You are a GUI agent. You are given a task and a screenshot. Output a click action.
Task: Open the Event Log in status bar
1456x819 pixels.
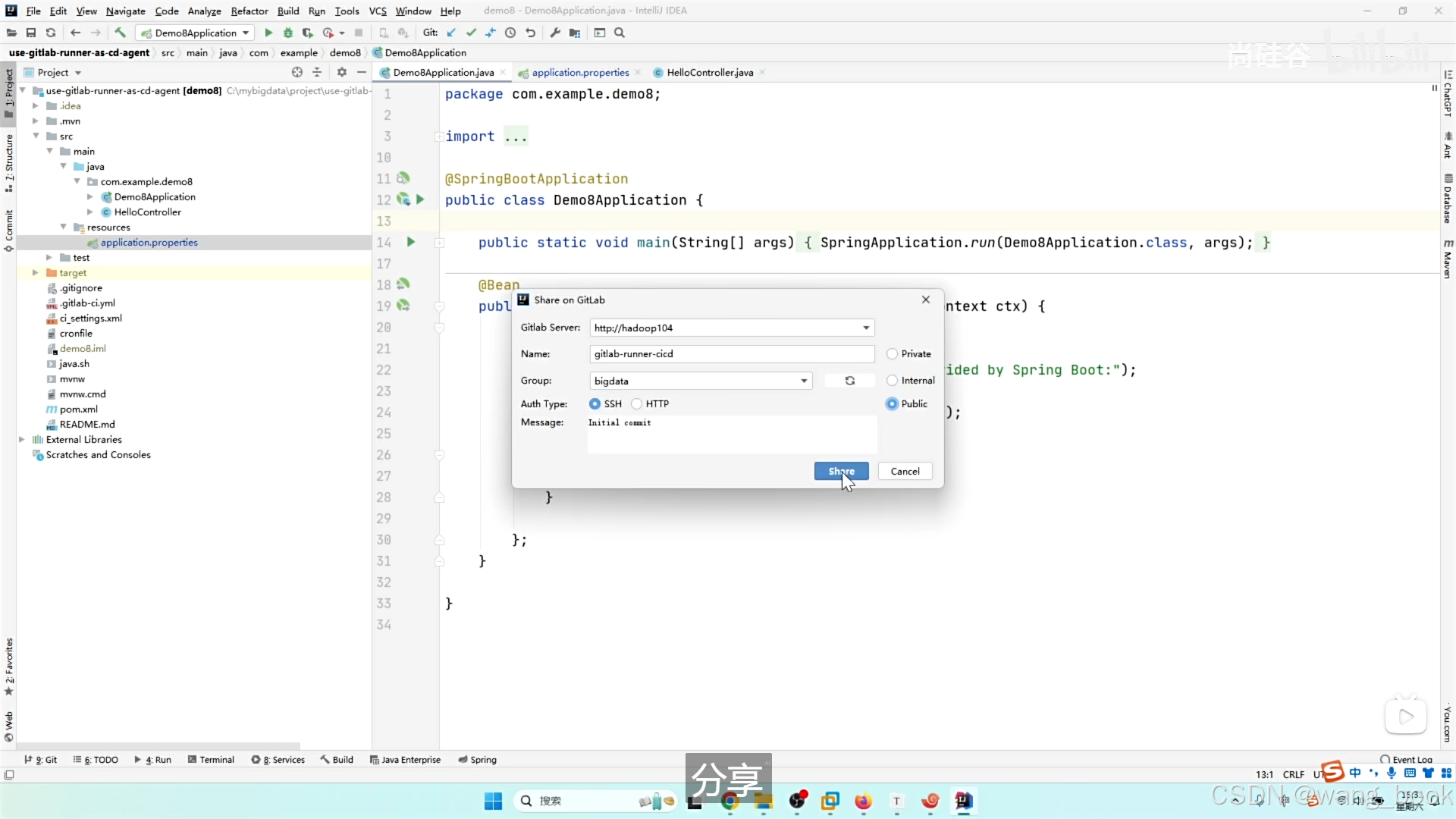pos(1407,759)
